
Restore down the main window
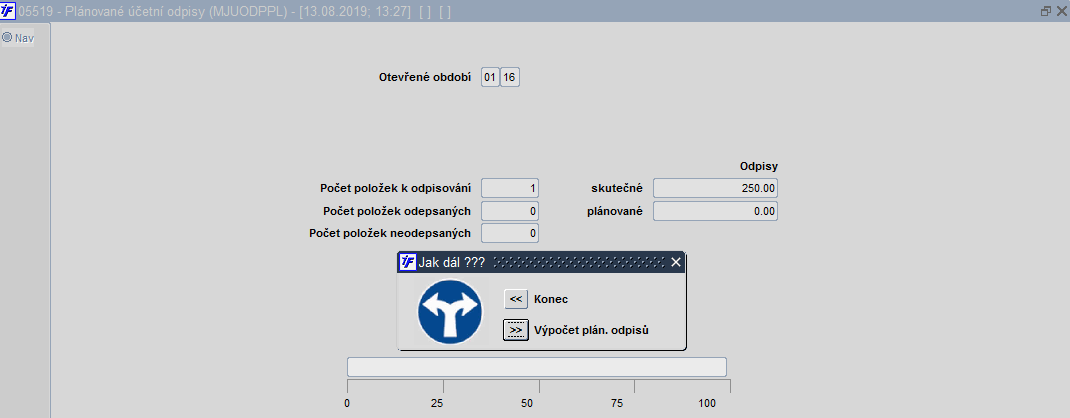pyautogui.click(x=1045, y=11)
